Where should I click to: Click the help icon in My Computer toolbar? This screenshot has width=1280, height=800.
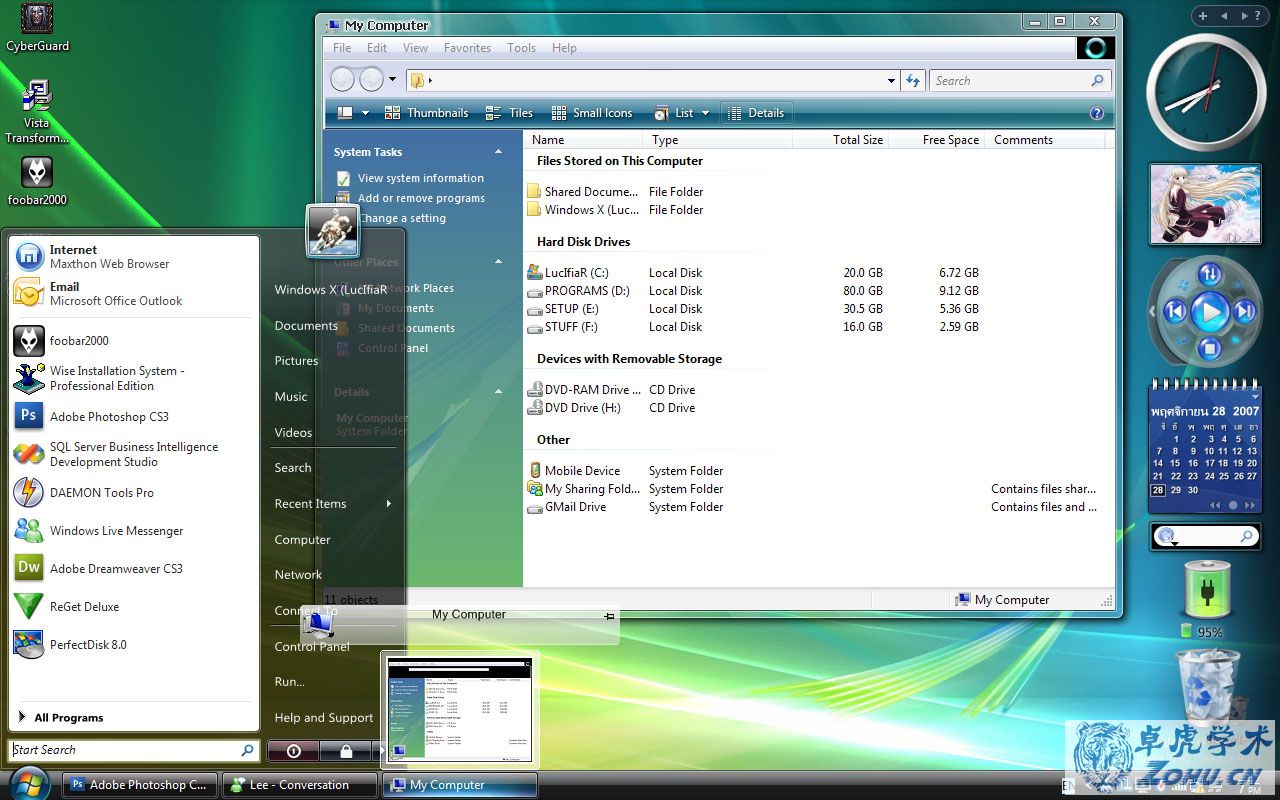(x=1096, y=113)
